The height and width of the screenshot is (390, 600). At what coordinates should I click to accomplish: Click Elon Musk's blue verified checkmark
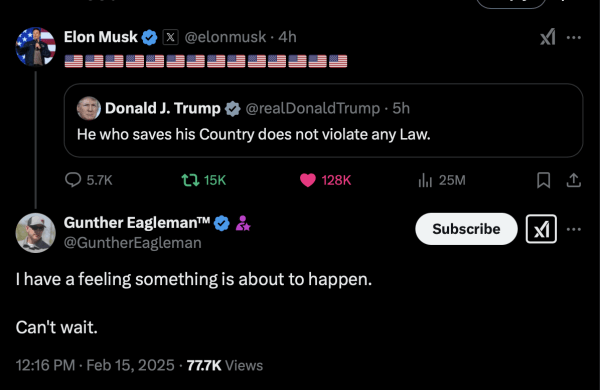149,38
